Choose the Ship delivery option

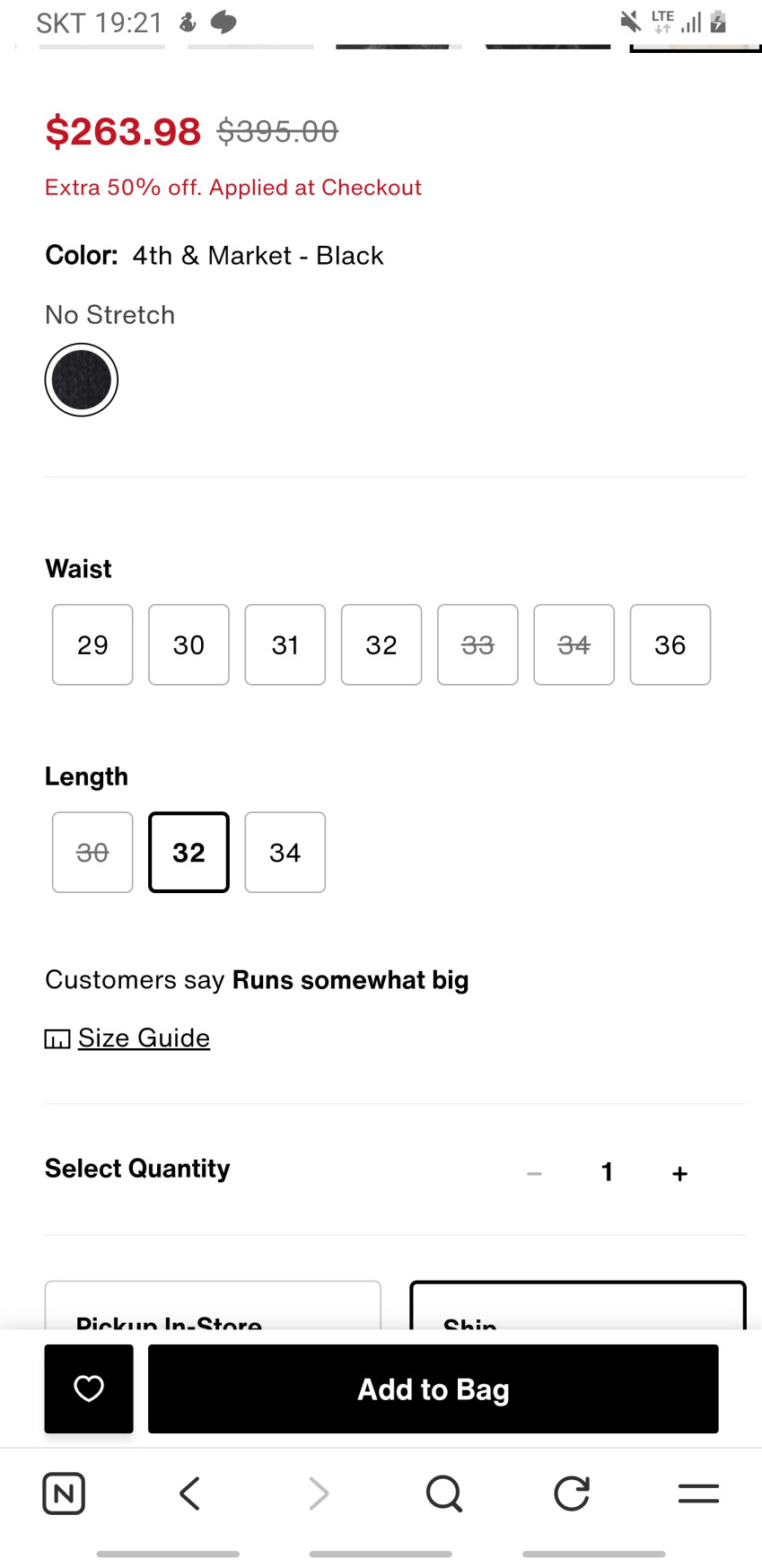coord(577,1309)
